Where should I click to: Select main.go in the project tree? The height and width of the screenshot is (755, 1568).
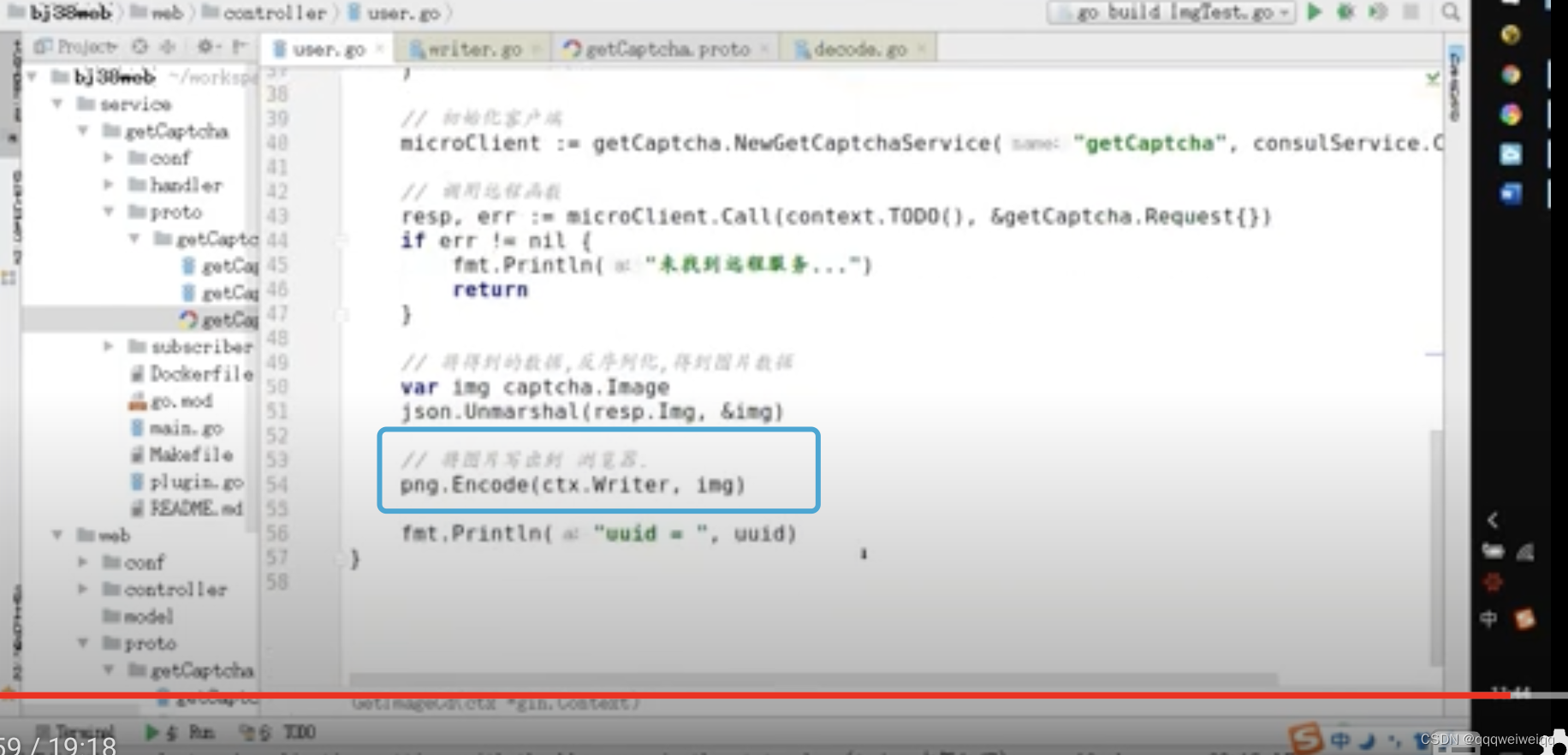pos(176,428)
